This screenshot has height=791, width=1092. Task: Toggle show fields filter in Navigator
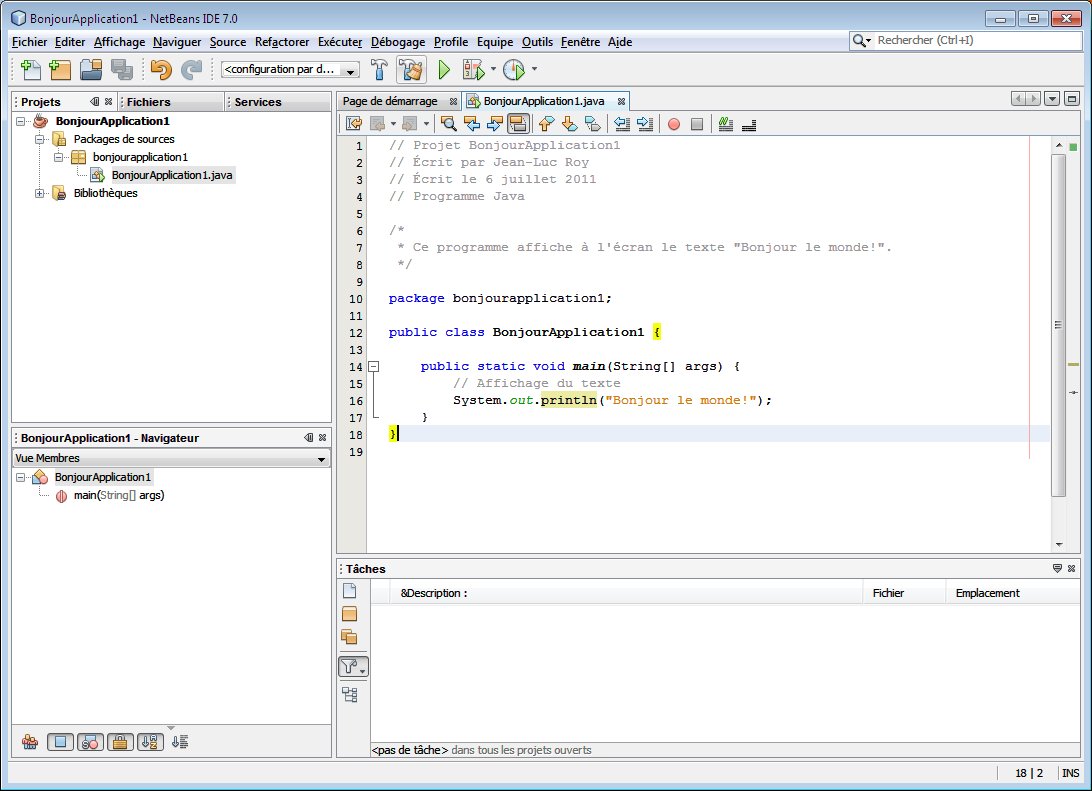click(61, 742)
